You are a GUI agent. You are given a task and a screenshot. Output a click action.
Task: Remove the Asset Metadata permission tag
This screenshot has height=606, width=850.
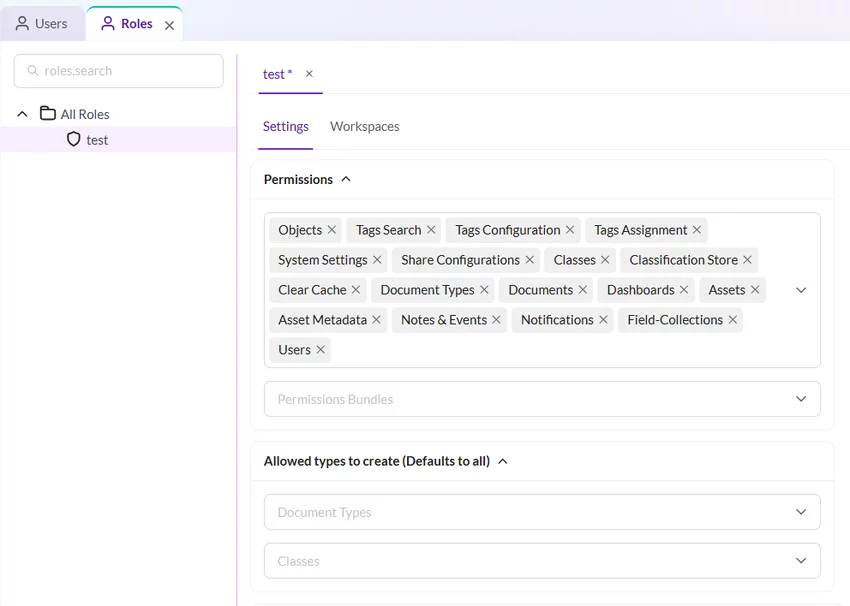point(376,320)
